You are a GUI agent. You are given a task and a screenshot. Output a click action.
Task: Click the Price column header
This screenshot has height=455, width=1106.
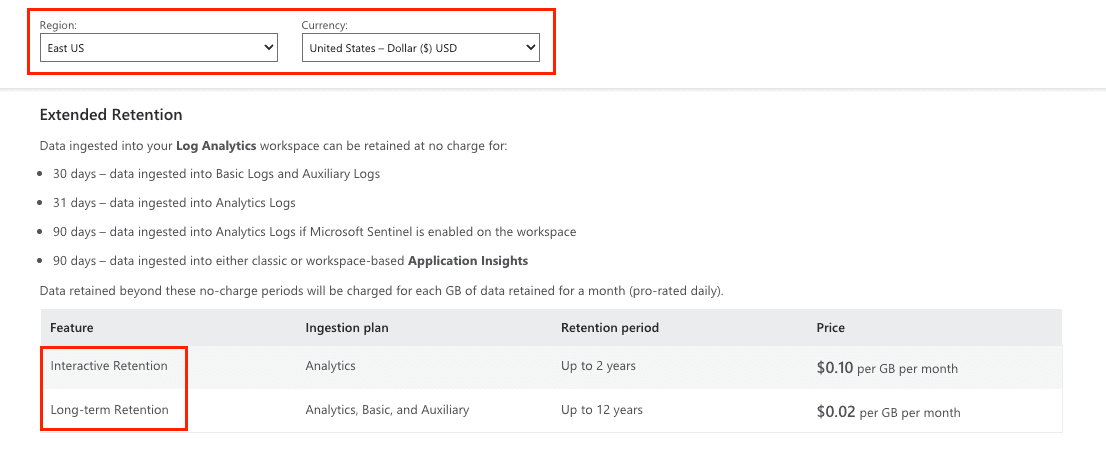coord(831,328)
